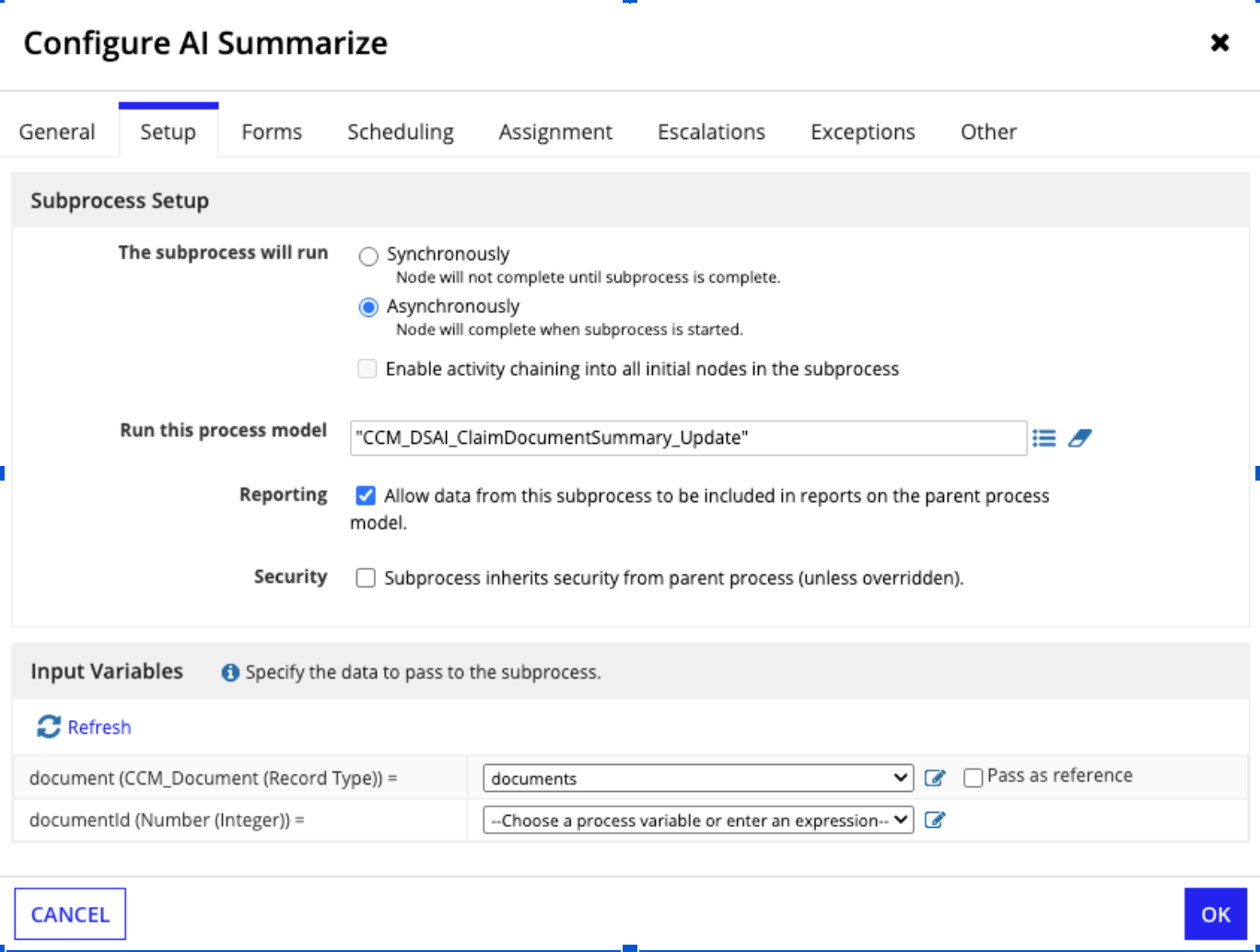Image resolution: width=1260 pixels, height=952 pixels.
Task: Select Synchronously radio option
Action: [x=368, y=256]
